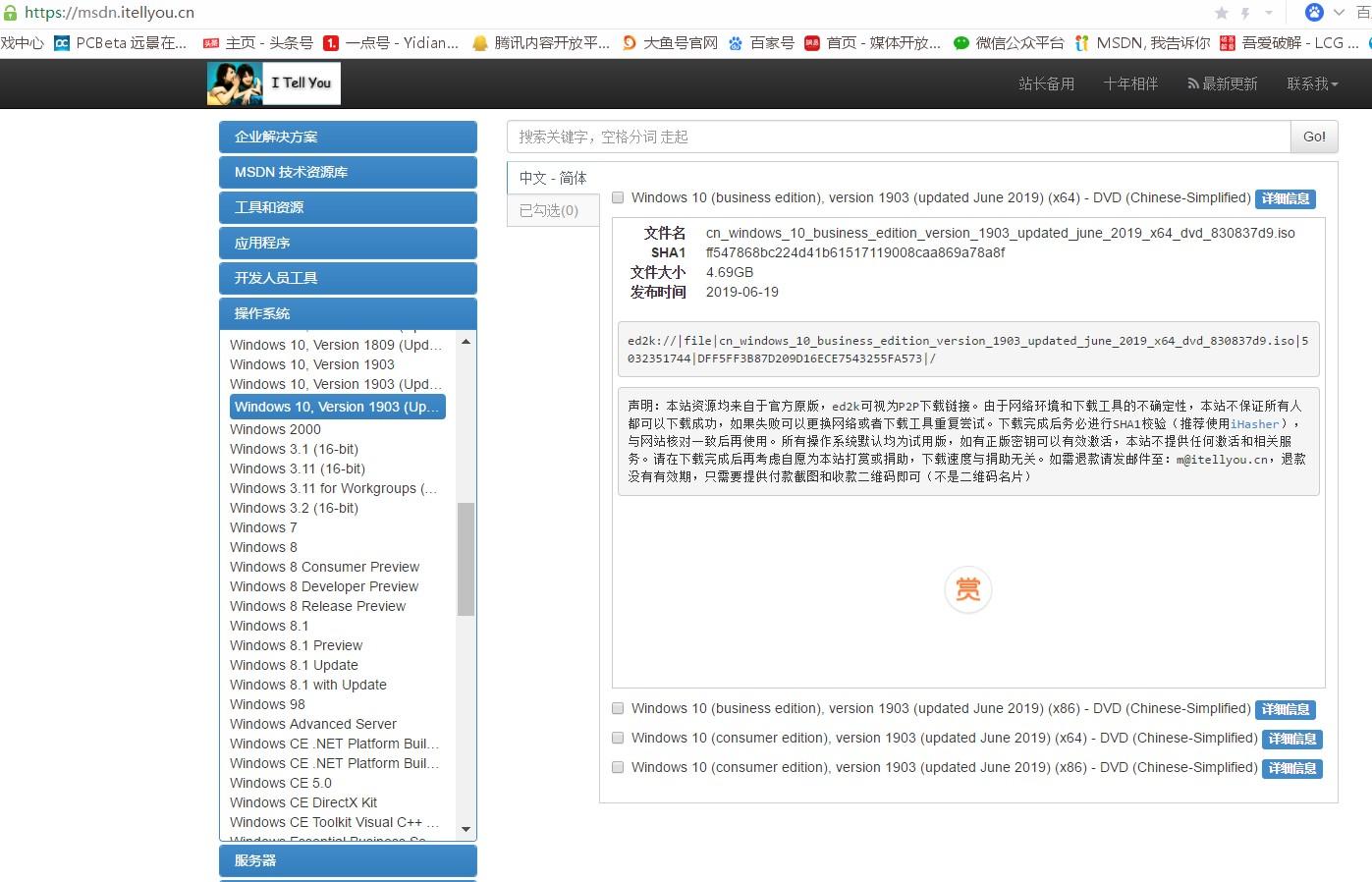Viewport: 1372px width, 882px height.
Task: Click the Go! search button
Action: tap(1314, 137)
